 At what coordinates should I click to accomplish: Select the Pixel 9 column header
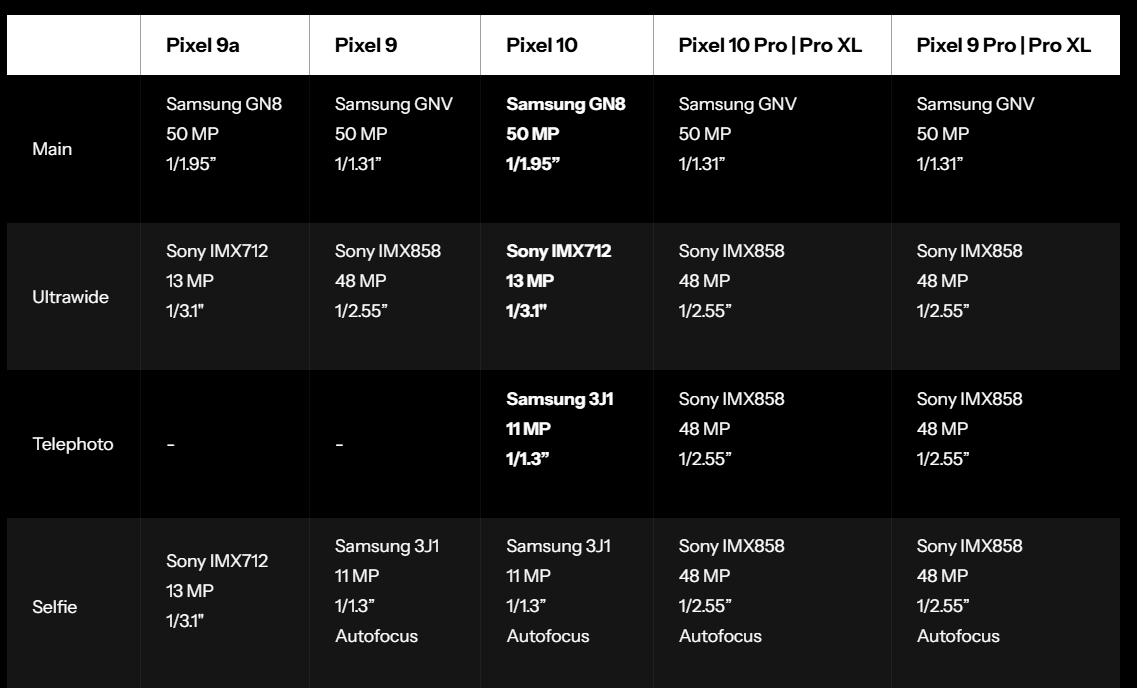365,45
